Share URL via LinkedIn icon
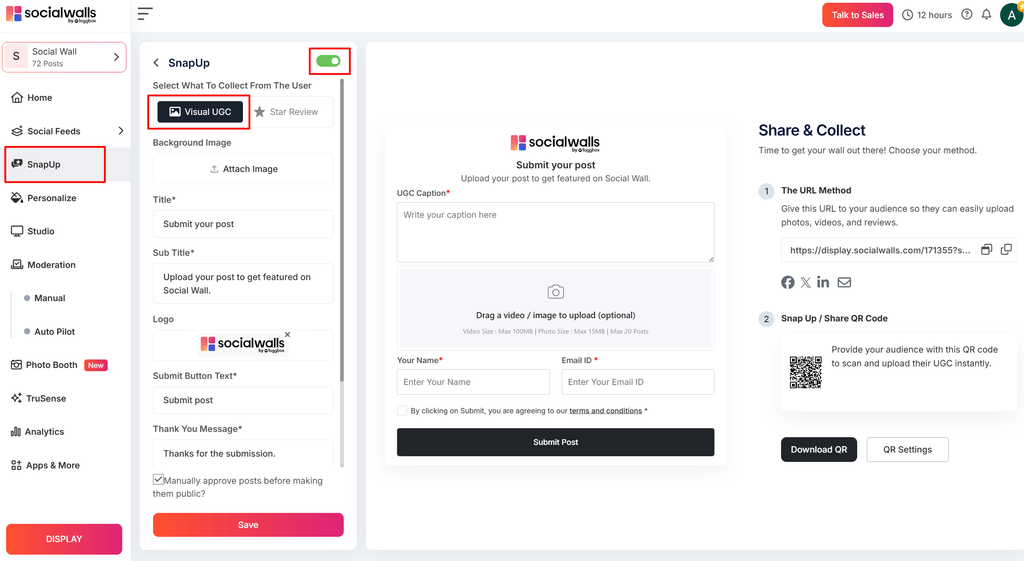 click(823, 282)
